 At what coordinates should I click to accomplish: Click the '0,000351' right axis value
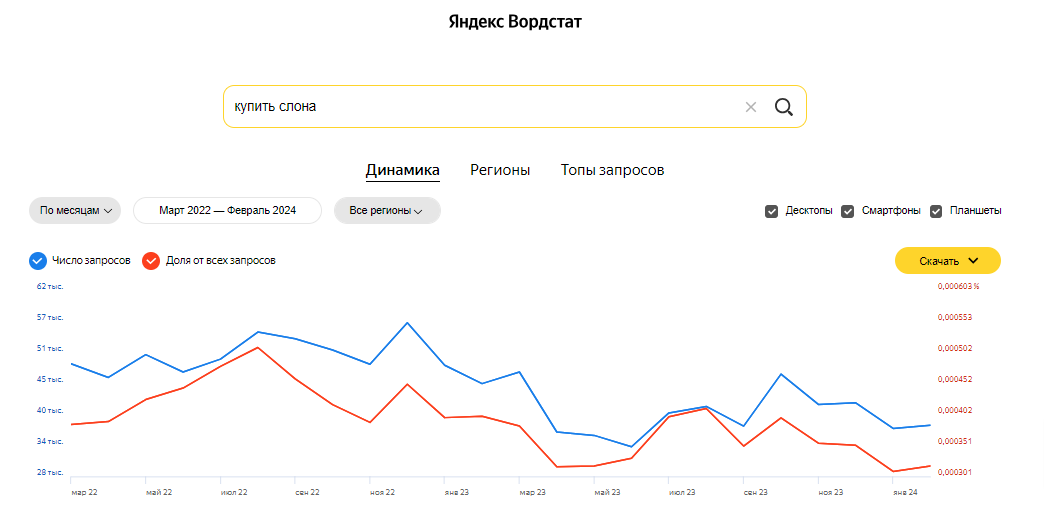(x=954, y=441)
